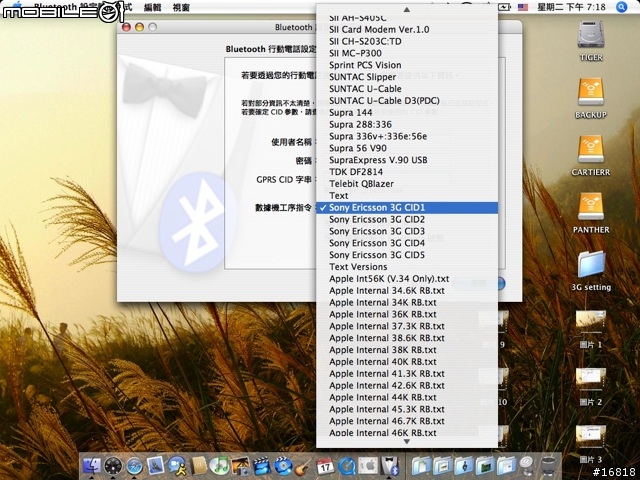Select Sony Ericsson 3G CID2 entry
This screenshot has height=480, width=640.
[x=407, y=219]
